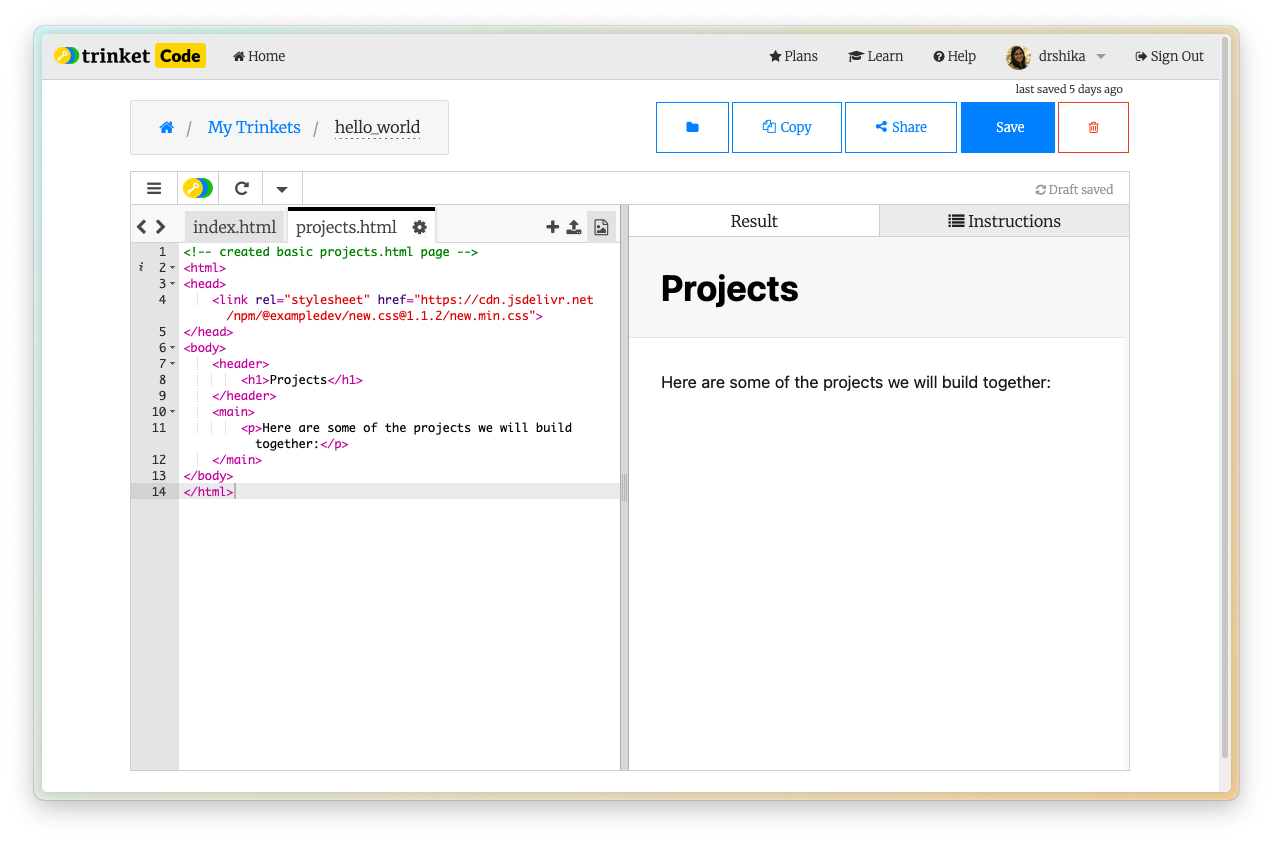This screenshot has height=842, width=1273.
Task: Delete trinket using red trash button
Action: tap(1093, 127)
